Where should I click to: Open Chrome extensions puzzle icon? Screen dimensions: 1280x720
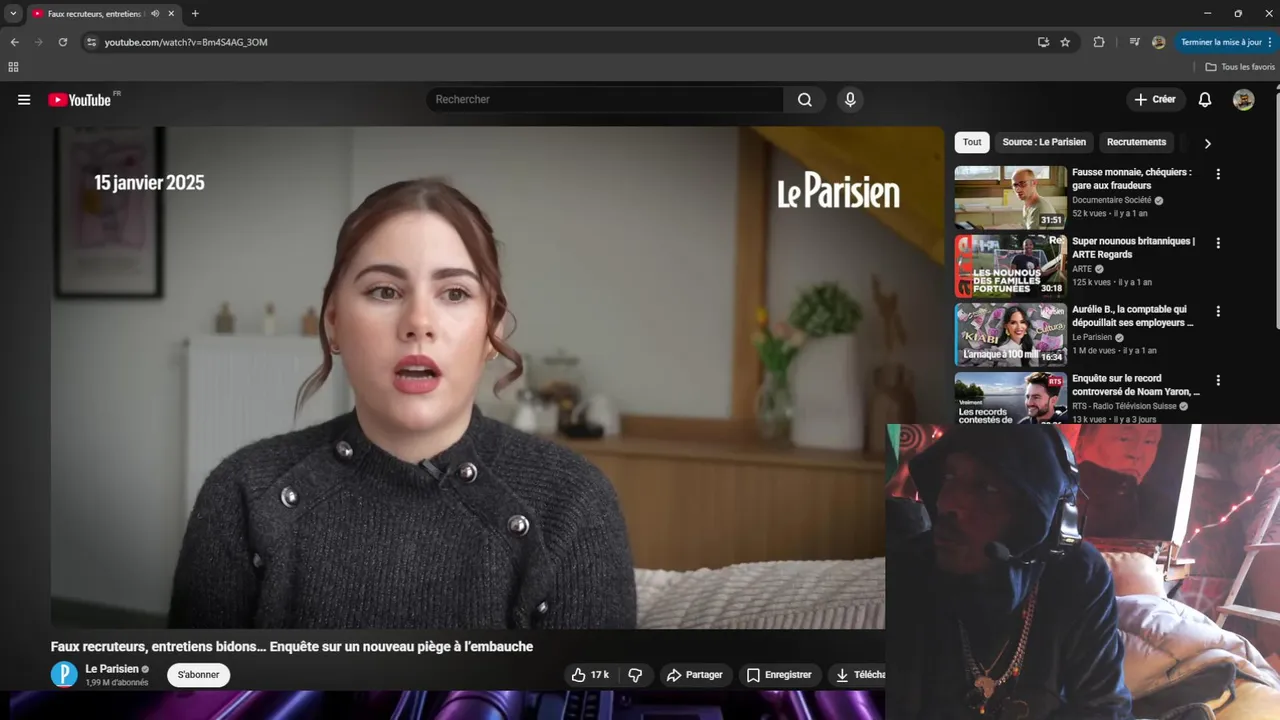tap(1099, 42)
